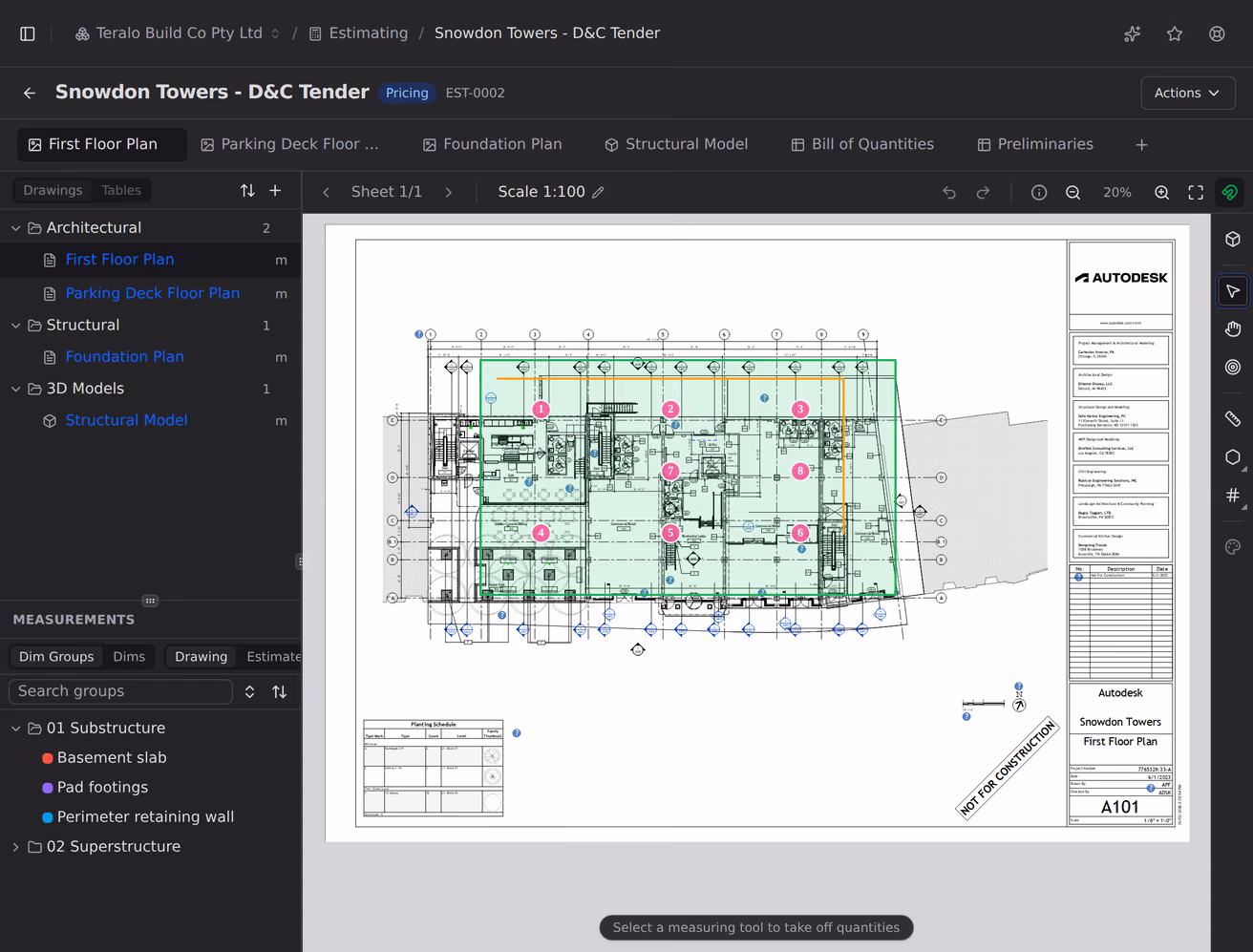The height and width of the screenshot is (952, 1253).
Task: Switch the panel to Tables view
Action: (121, 190)
